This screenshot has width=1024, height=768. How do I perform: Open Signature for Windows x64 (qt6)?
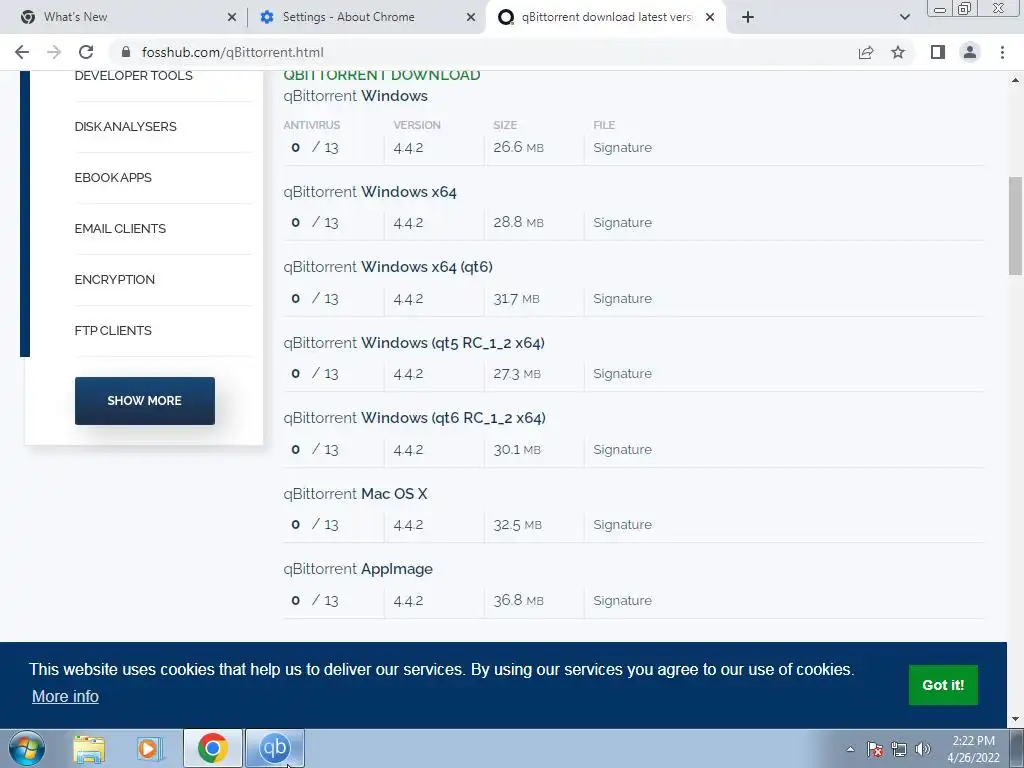click(622, 298)
